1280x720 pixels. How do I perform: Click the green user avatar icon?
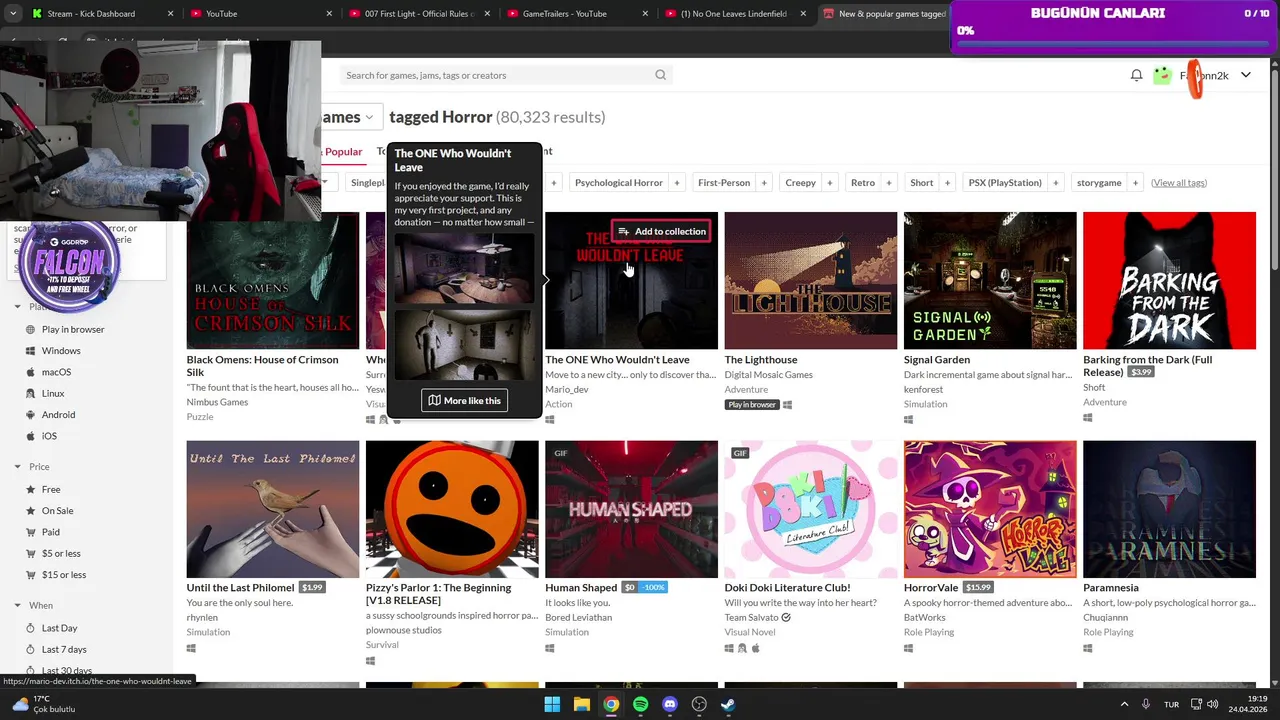point(1162,75)
